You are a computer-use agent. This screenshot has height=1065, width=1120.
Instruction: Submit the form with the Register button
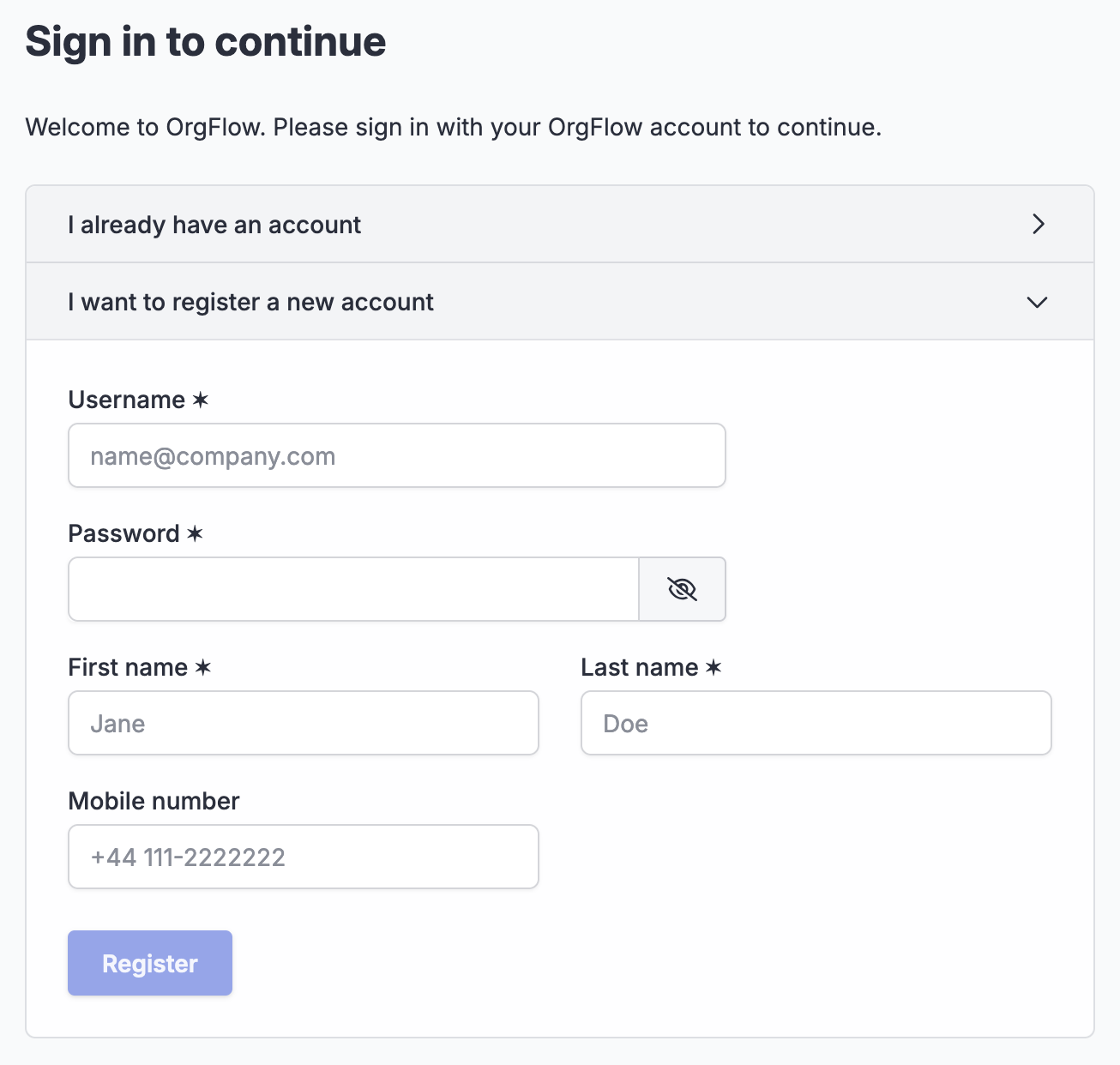pos(150,963)
